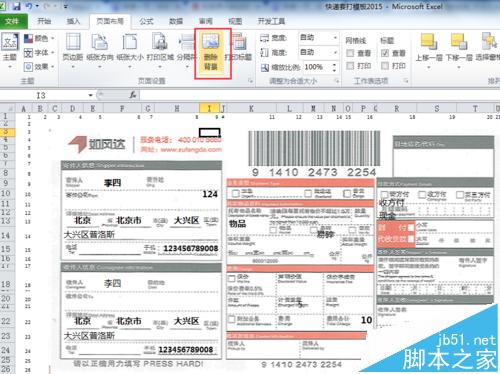This screenshot has height=374, width=500.
Task: Select column F header
Action: pos(122,108)
